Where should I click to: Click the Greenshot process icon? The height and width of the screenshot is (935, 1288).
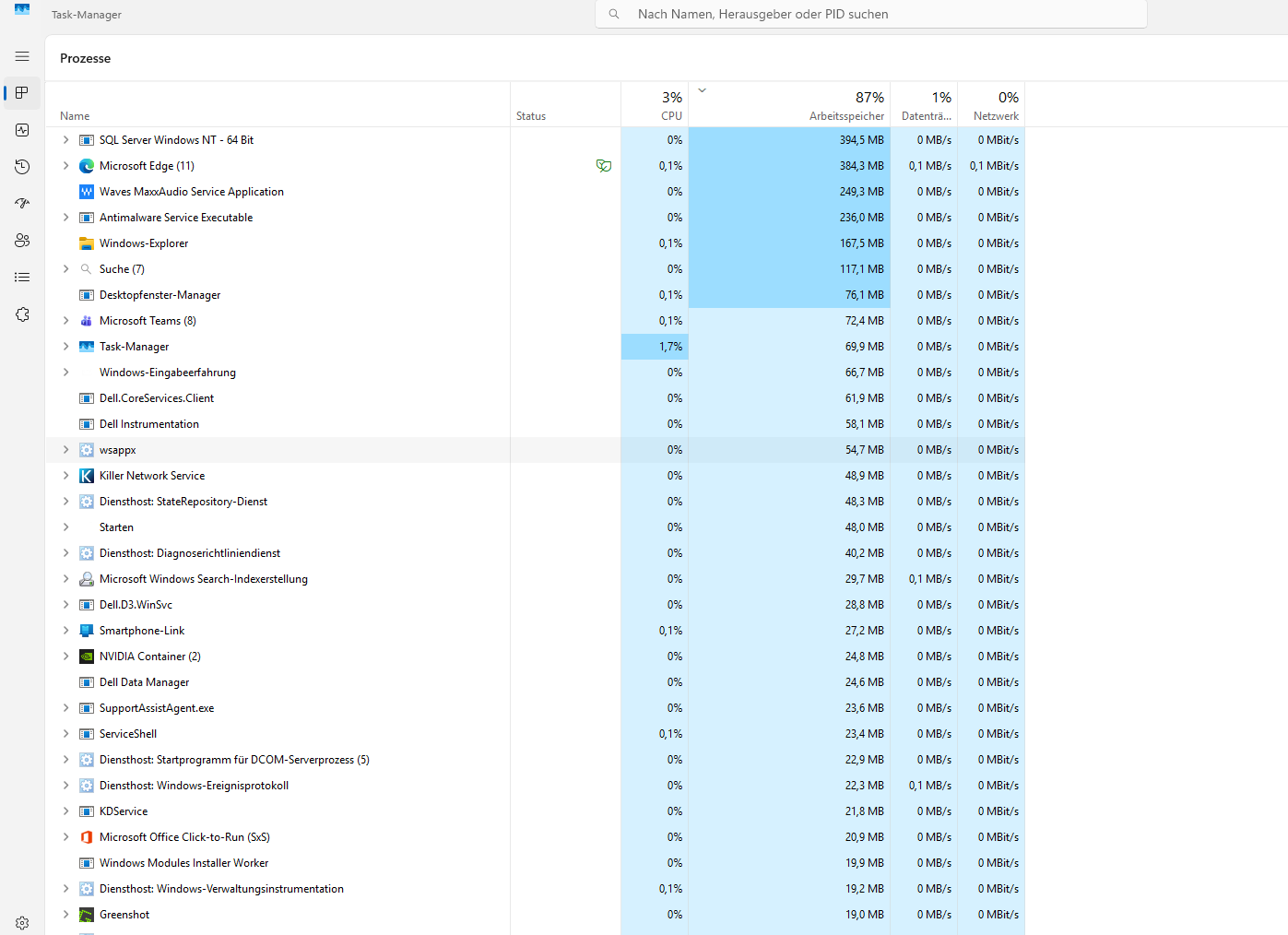(x=87, y=915)
